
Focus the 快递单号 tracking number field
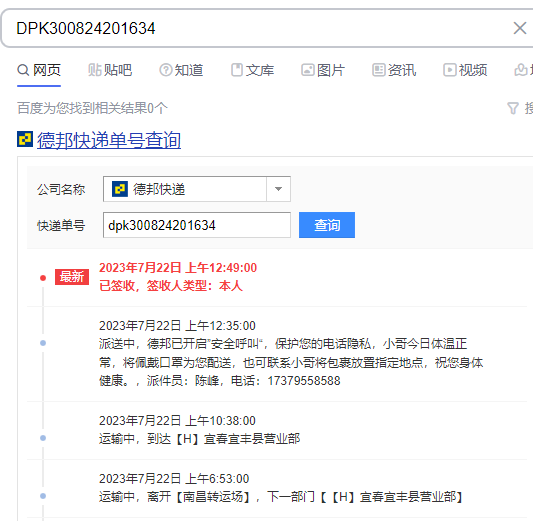(x=197, y=225)
